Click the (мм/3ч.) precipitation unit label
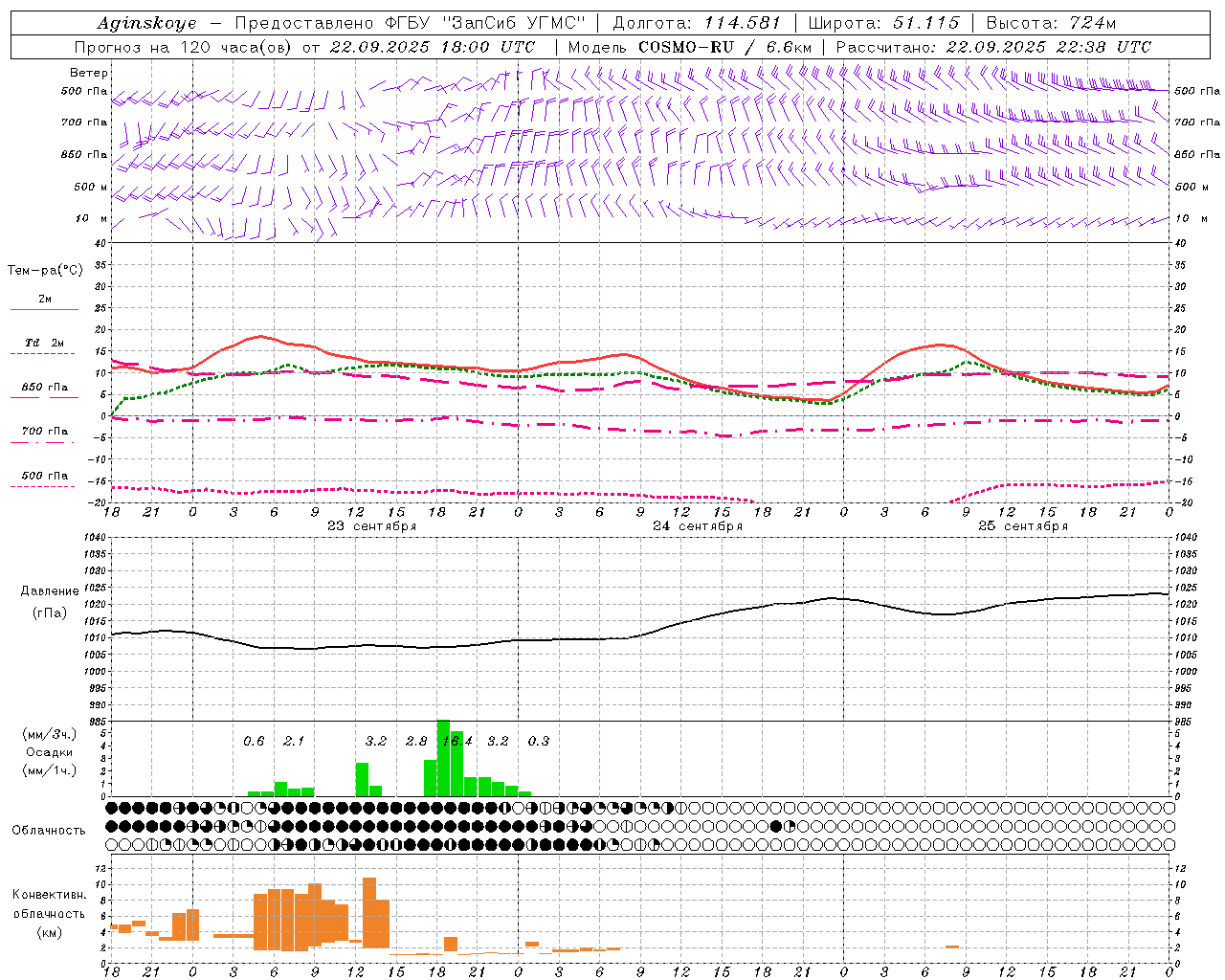This screenshot has height=980, width=1225. (x=49, y=735)
